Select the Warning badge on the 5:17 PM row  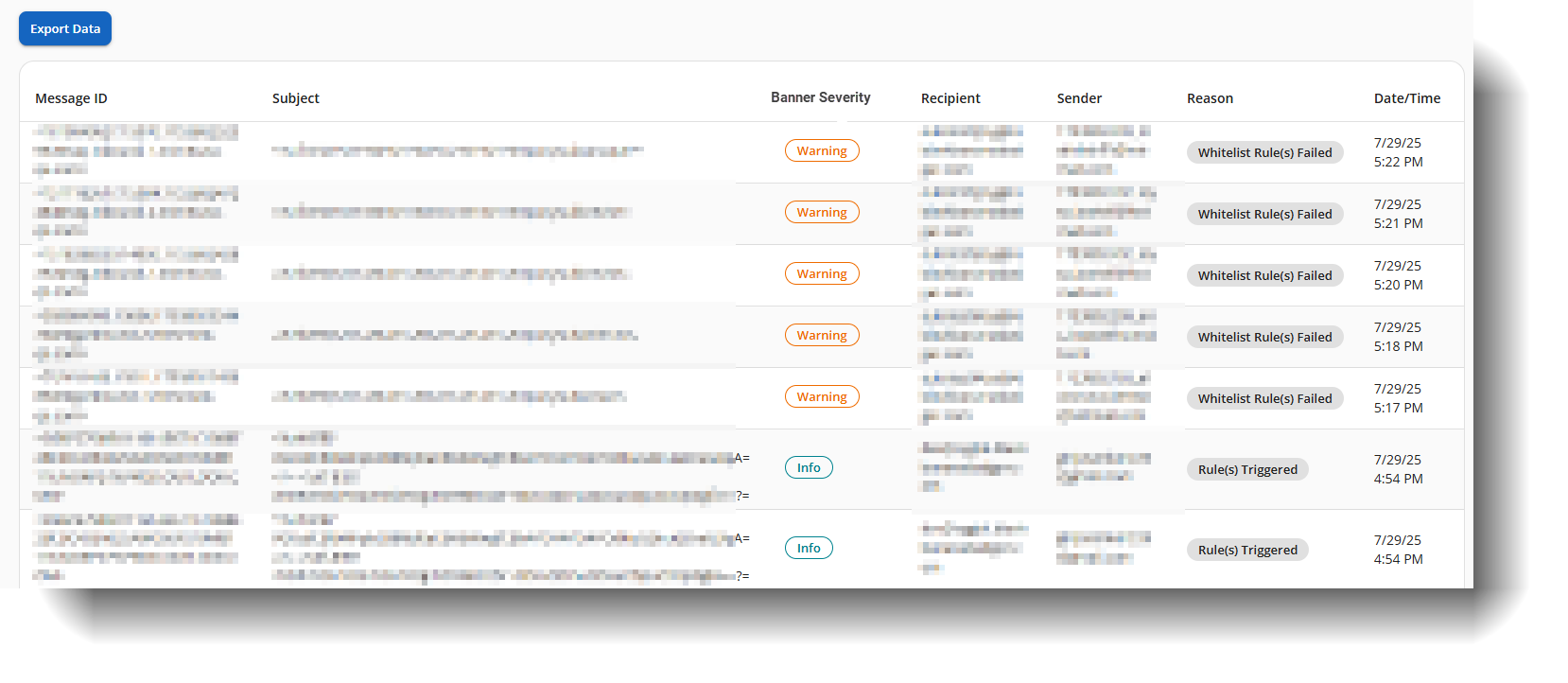[x=822, y=396]
